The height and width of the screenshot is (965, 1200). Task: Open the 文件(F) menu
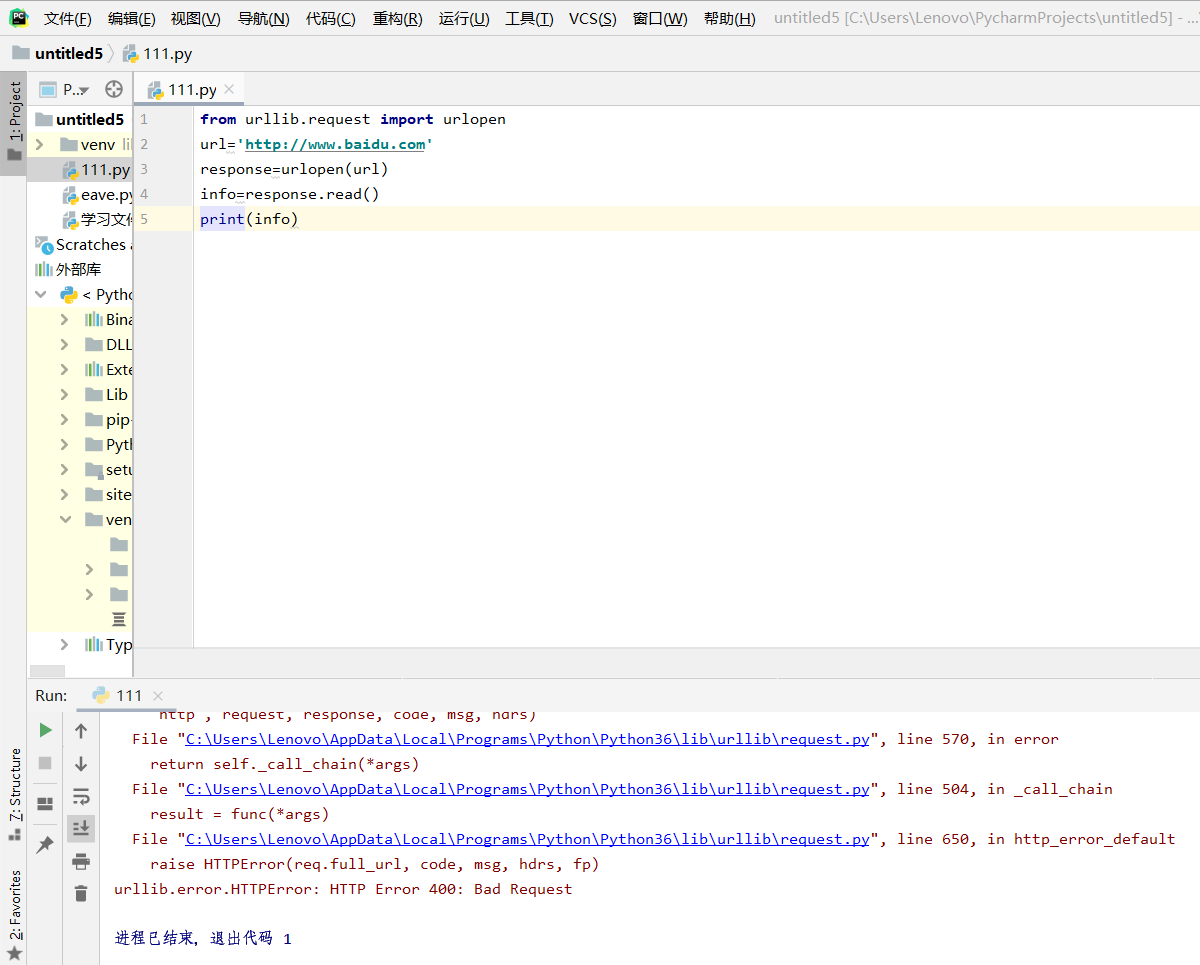(67, 19)
